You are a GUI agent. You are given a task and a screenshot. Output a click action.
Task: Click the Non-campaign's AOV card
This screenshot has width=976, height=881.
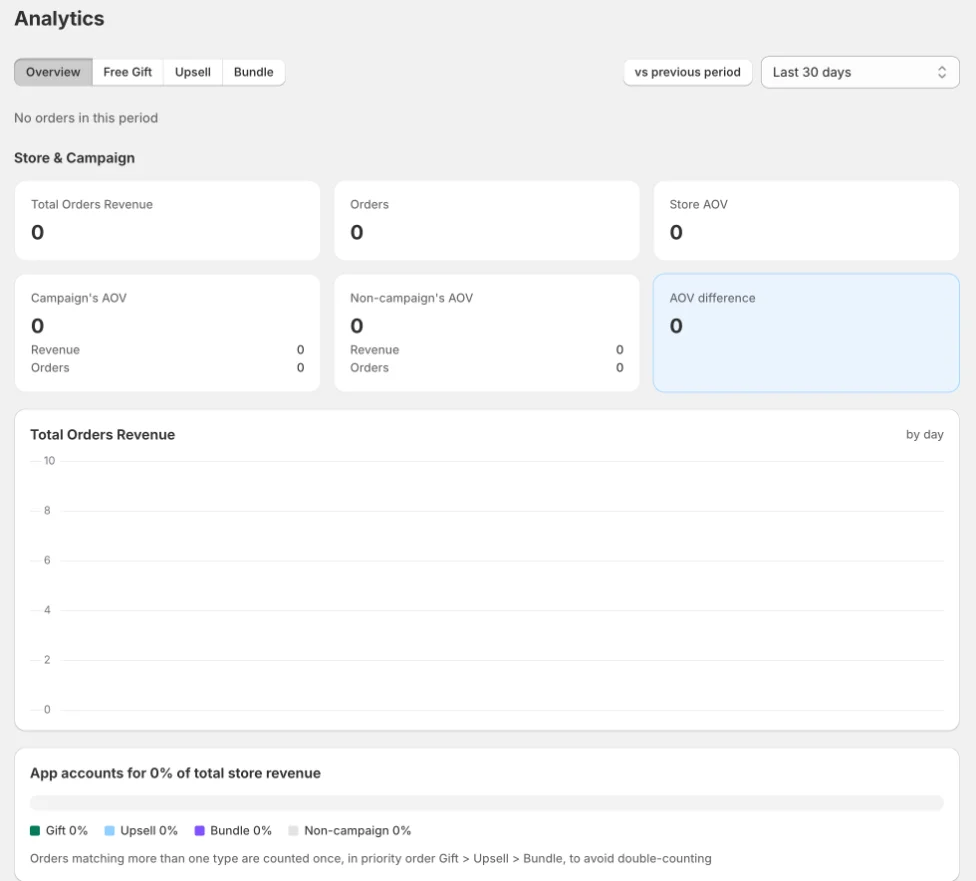click(487, 333)
